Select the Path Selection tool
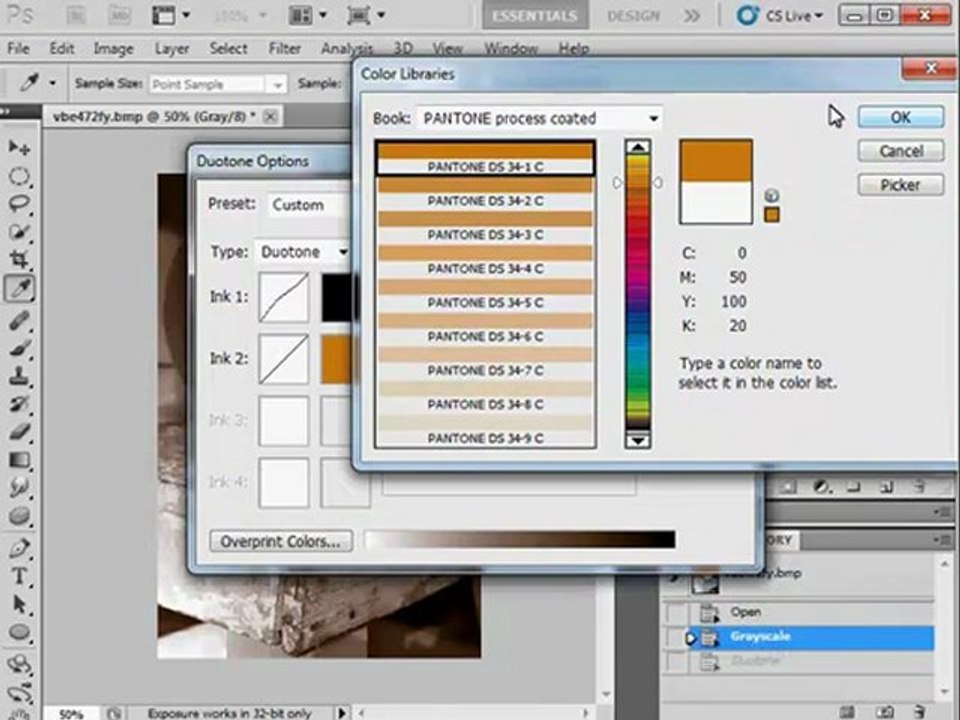 [19, 604]
